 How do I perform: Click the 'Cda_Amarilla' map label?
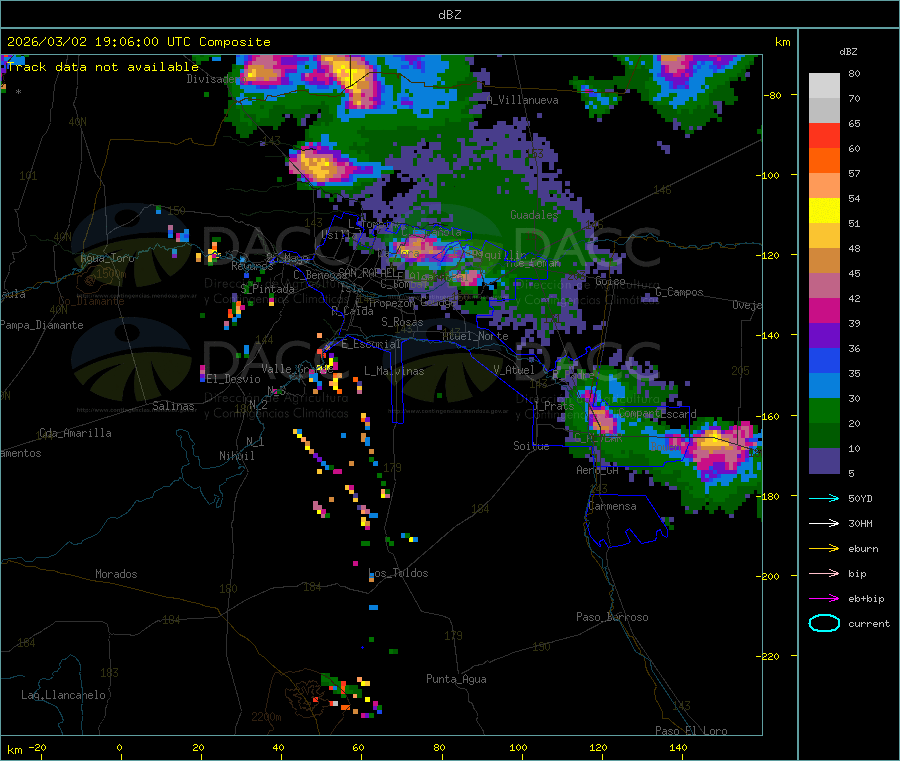coord(75,433)
